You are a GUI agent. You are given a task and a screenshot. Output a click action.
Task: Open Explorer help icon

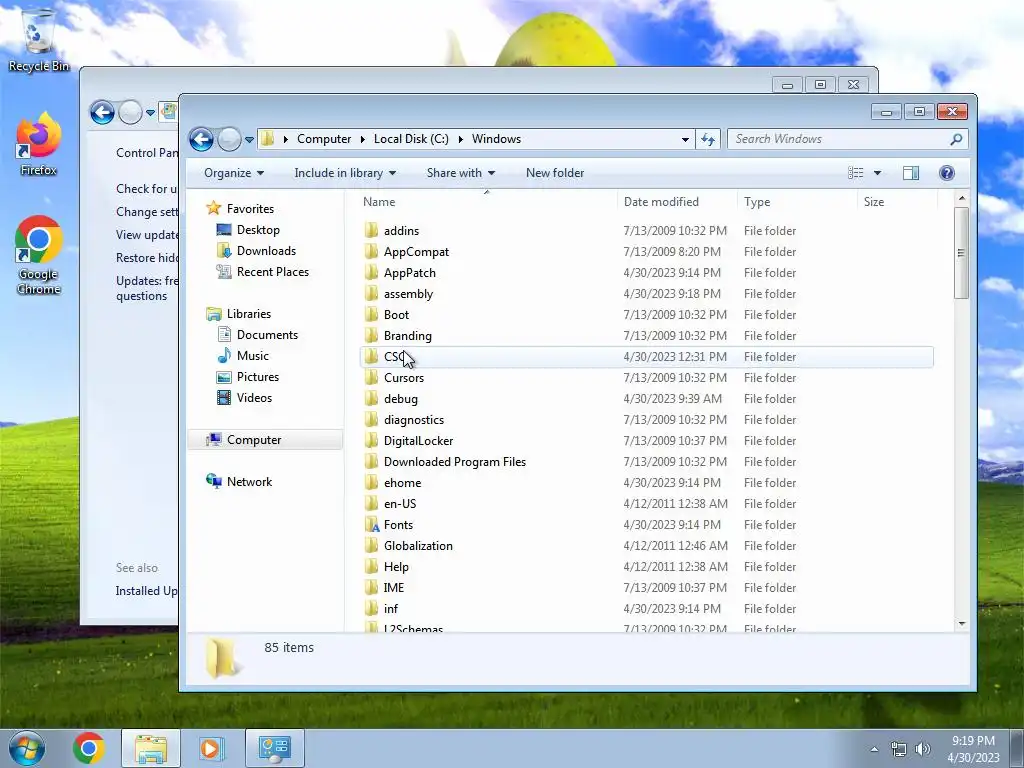coord(946,173)
